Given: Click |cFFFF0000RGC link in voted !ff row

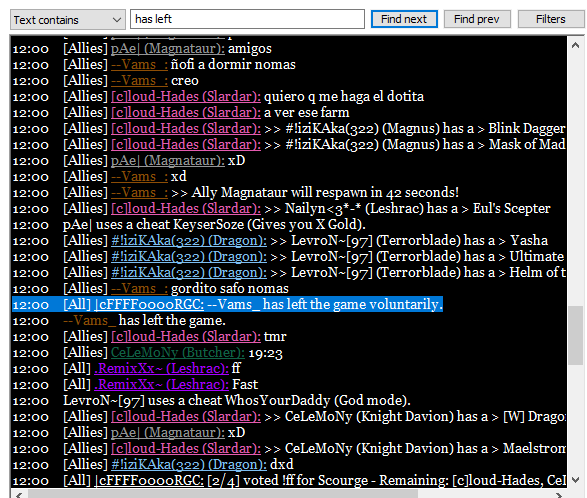Looking at the screenshot, I should [149, 481].
